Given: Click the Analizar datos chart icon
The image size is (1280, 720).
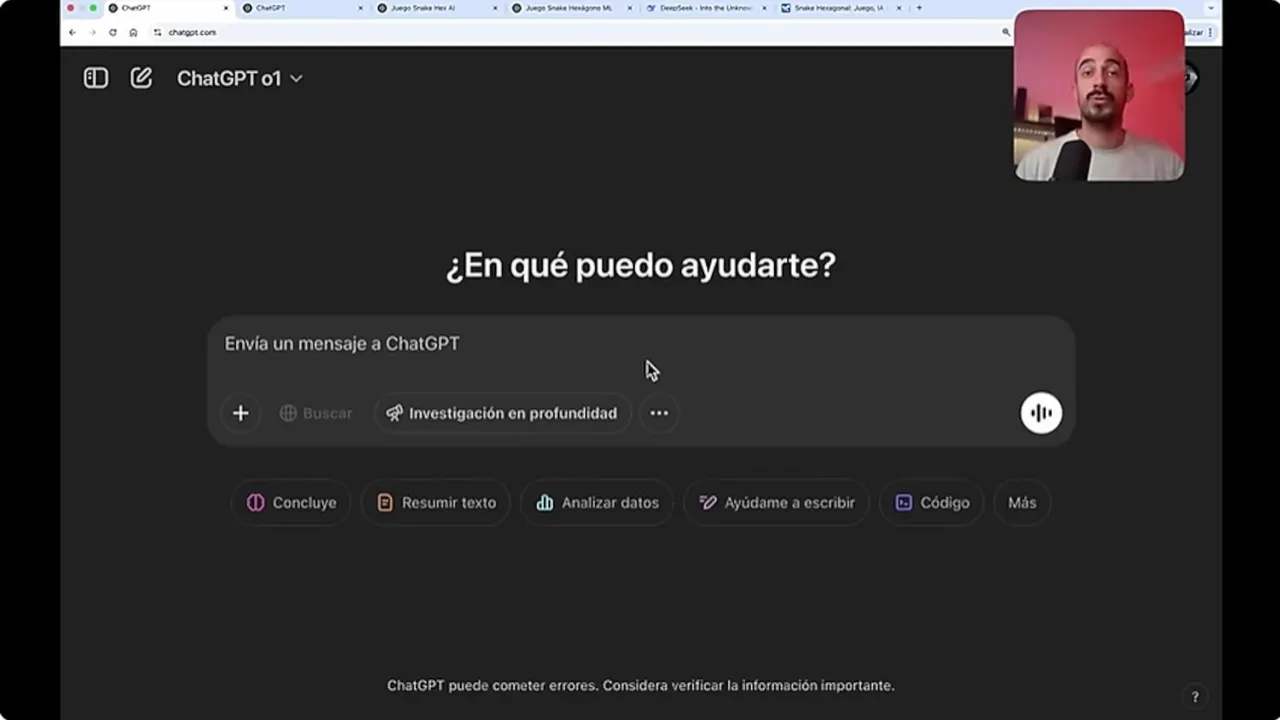Looking at the screenshot, I should 545,503.
